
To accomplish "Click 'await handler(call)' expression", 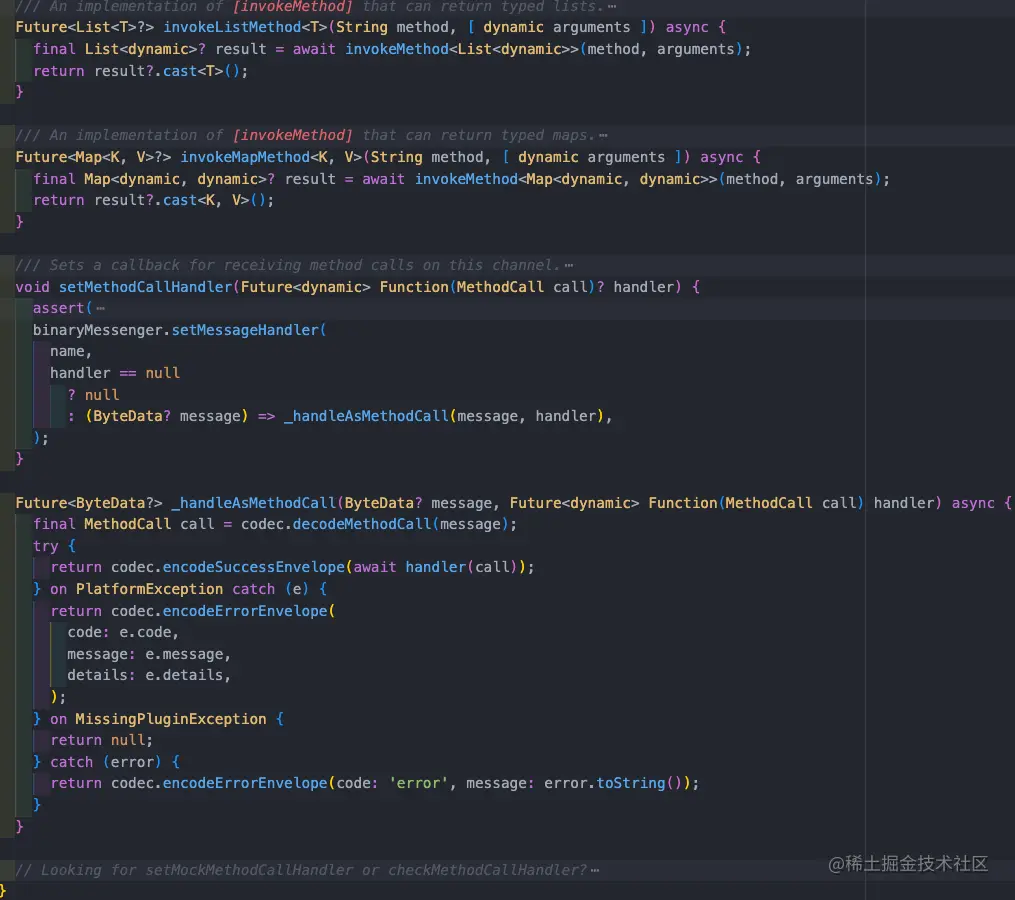I will coord(435,567).
